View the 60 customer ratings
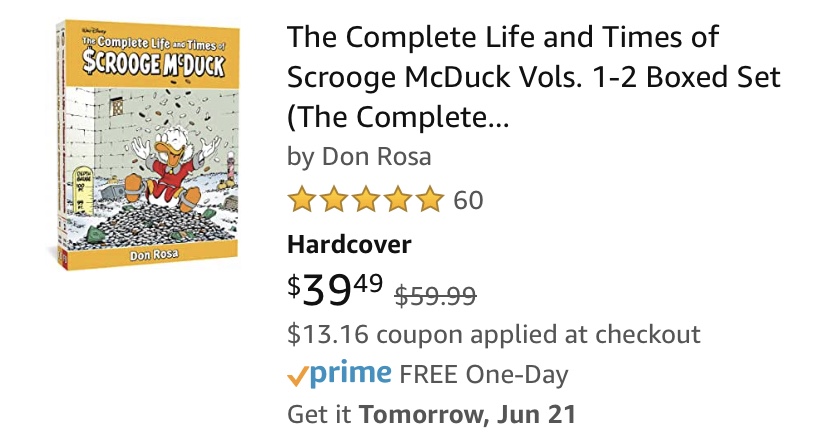The image size is (828, 441). pos(468,200)
